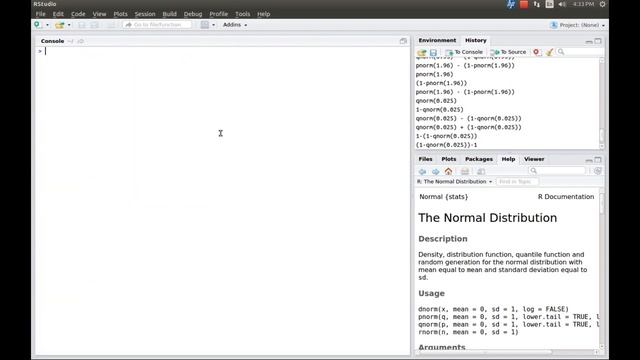The width and height of the screenshot is (640, 360).
Task: Send selected command To Source
Action: (508, 52)
